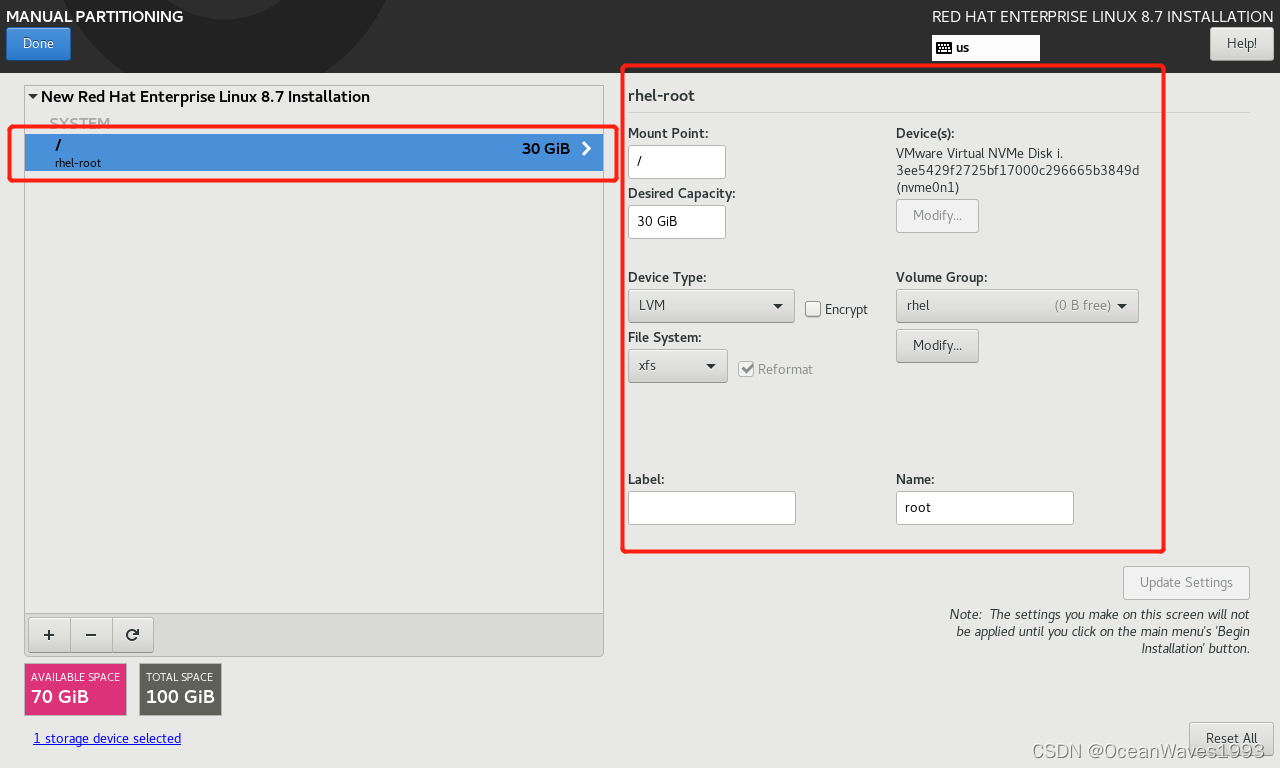Viewport: 1280px width, 768px height.
Task: Collapse New Red Hat Enterprise Linux 8.7 Installation
Action: coord(33,97)
